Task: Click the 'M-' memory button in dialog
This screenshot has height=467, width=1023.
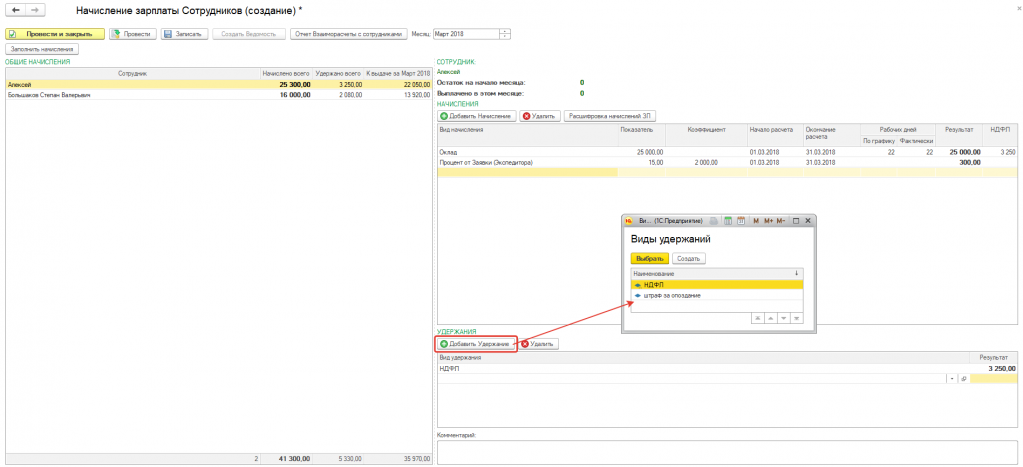Action: tap(782, 221)
